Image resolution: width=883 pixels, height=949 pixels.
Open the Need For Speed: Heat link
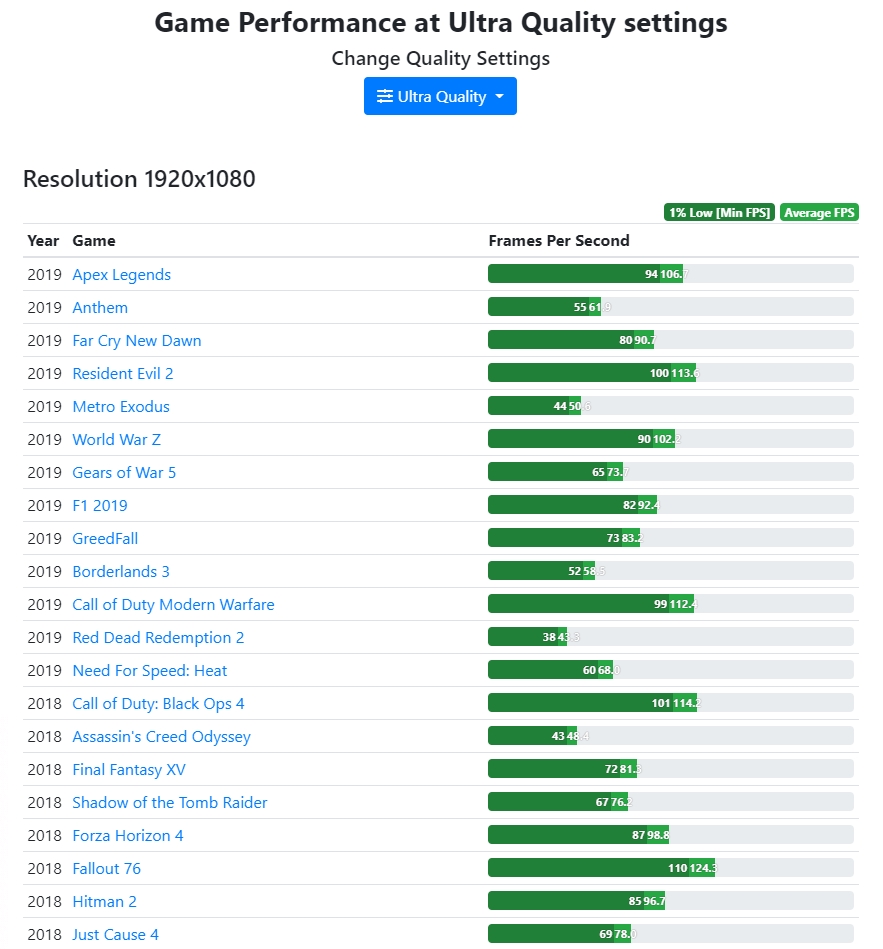pos(149,671)
